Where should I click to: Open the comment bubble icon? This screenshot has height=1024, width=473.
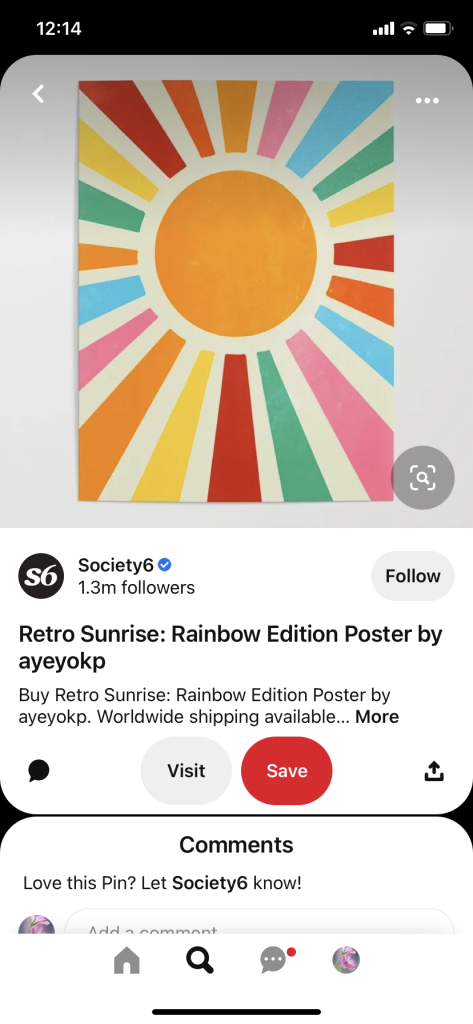tap(39, 771)
